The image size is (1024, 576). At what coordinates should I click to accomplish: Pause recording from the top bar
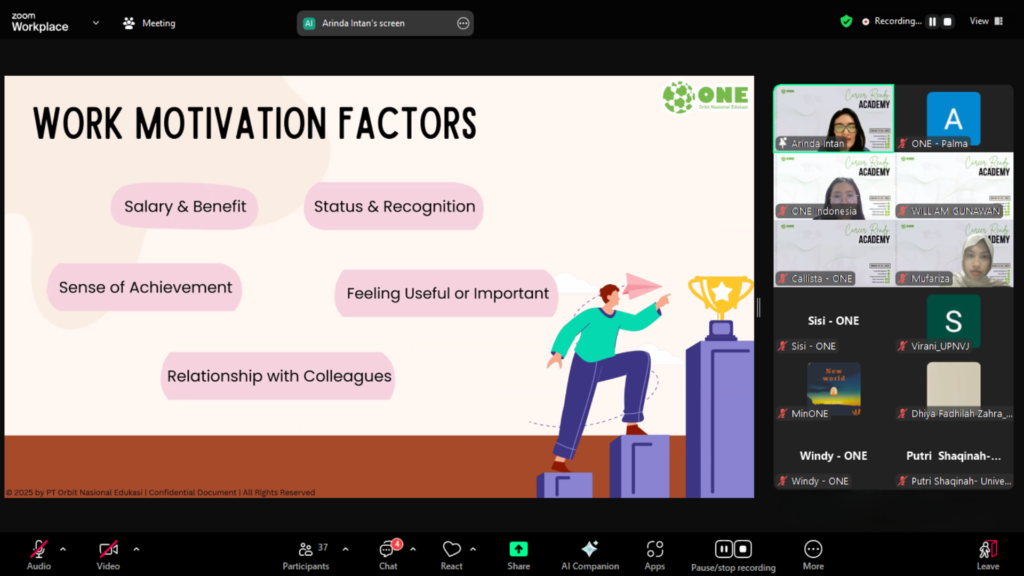[x=933, y=22]
